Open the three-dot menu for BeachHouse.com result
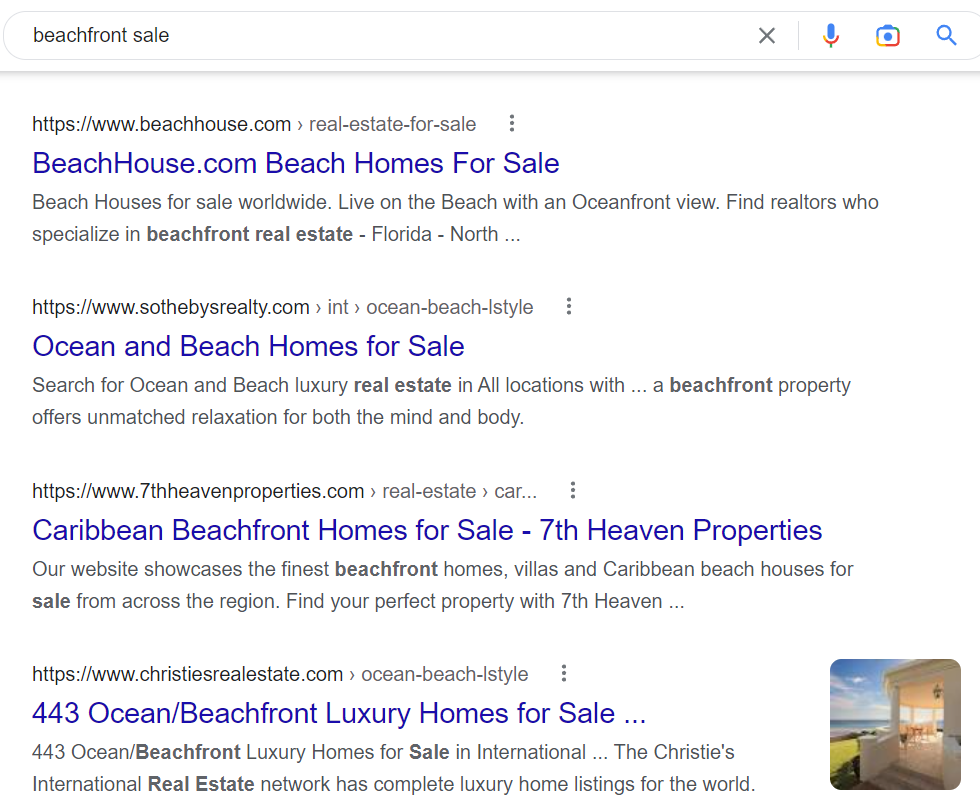Image resolution: width=980 pixels, height=810 pixels. [x=511, y=123]
